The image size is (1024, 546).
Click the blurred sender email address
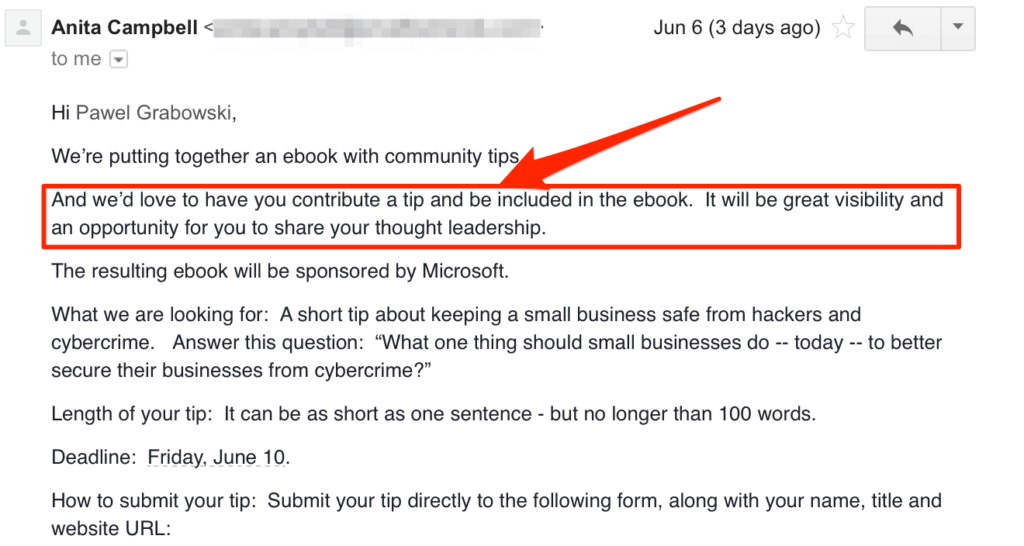click(x=377, y=29)
